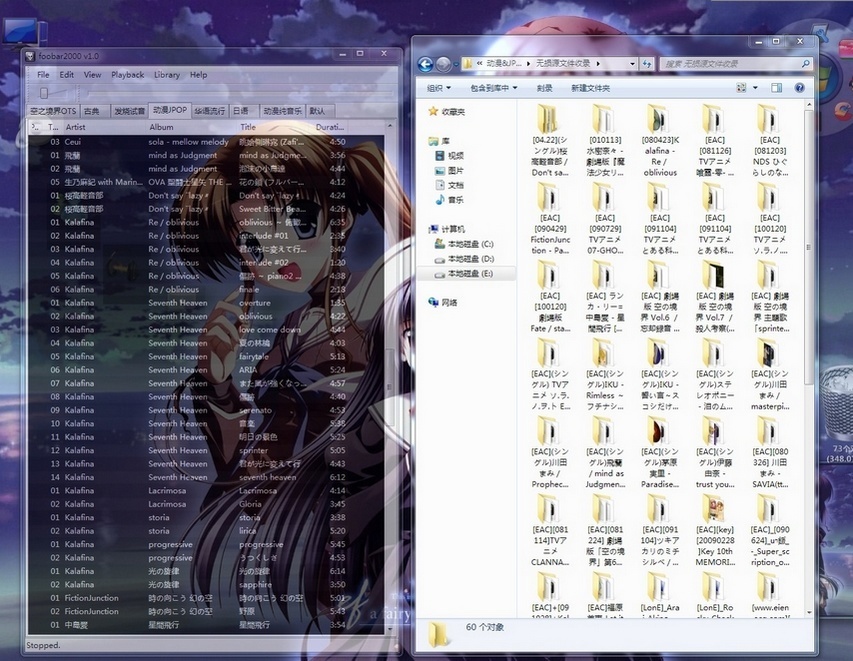
Task: Select 本地磁盘 (E:) drive
Action: [464, 274]
